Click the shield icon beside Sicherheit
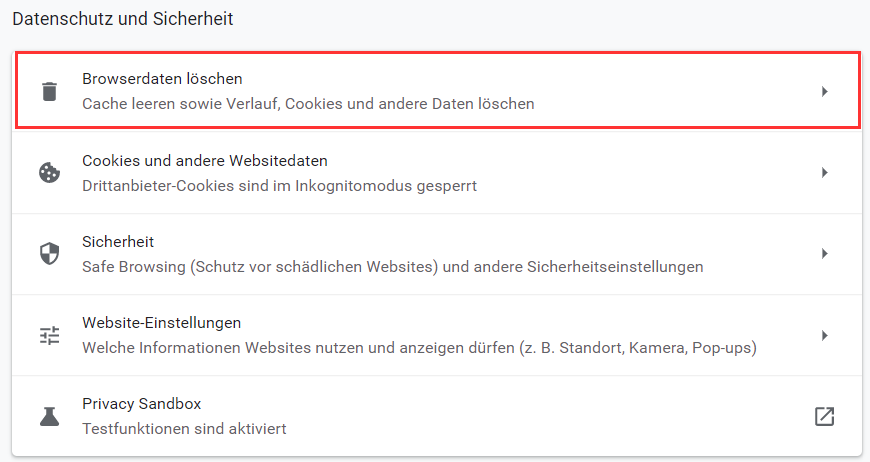 (49, 253)
